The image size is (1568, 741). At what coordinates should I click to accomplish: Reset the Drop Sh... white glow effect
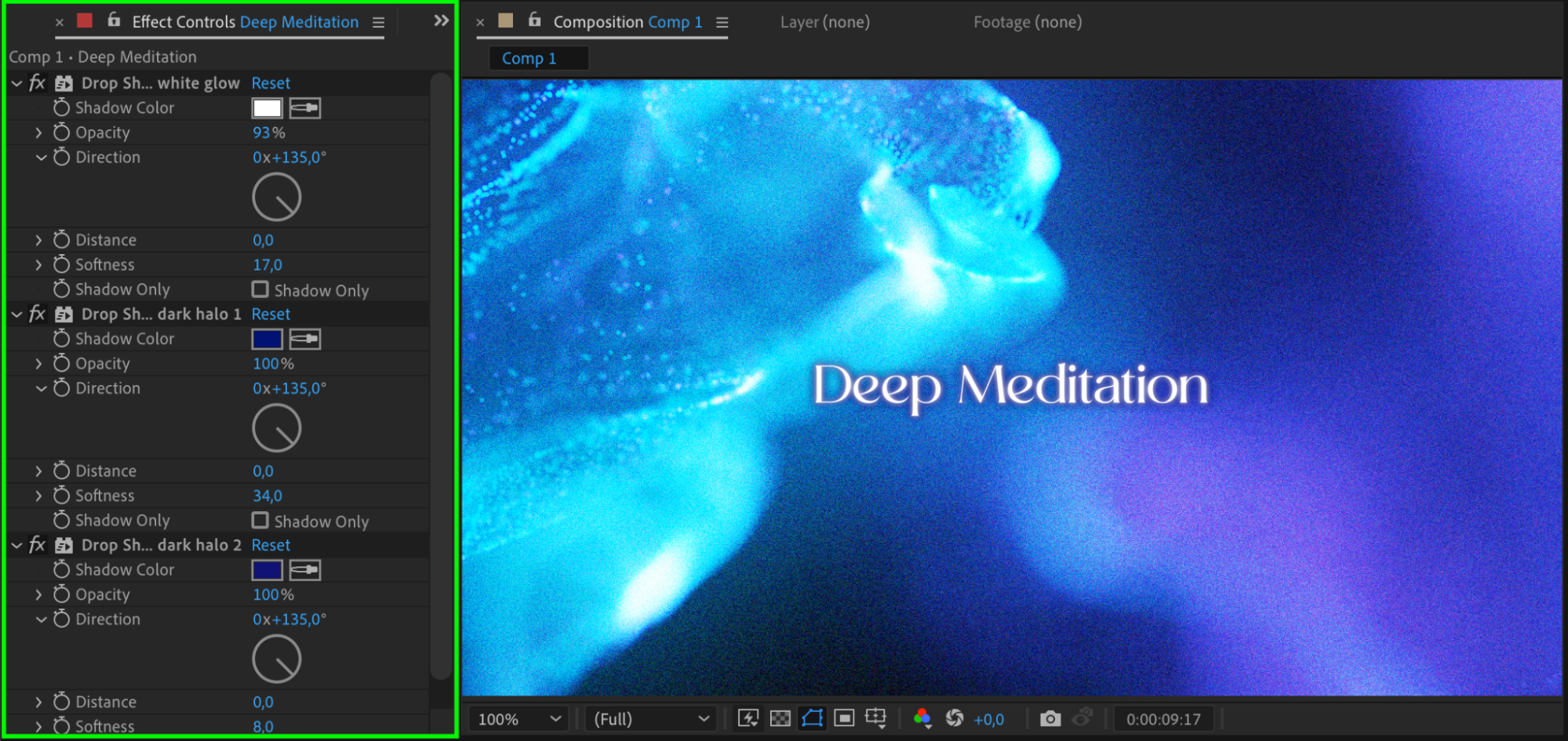pyautogui.click(x=271, y=83)
